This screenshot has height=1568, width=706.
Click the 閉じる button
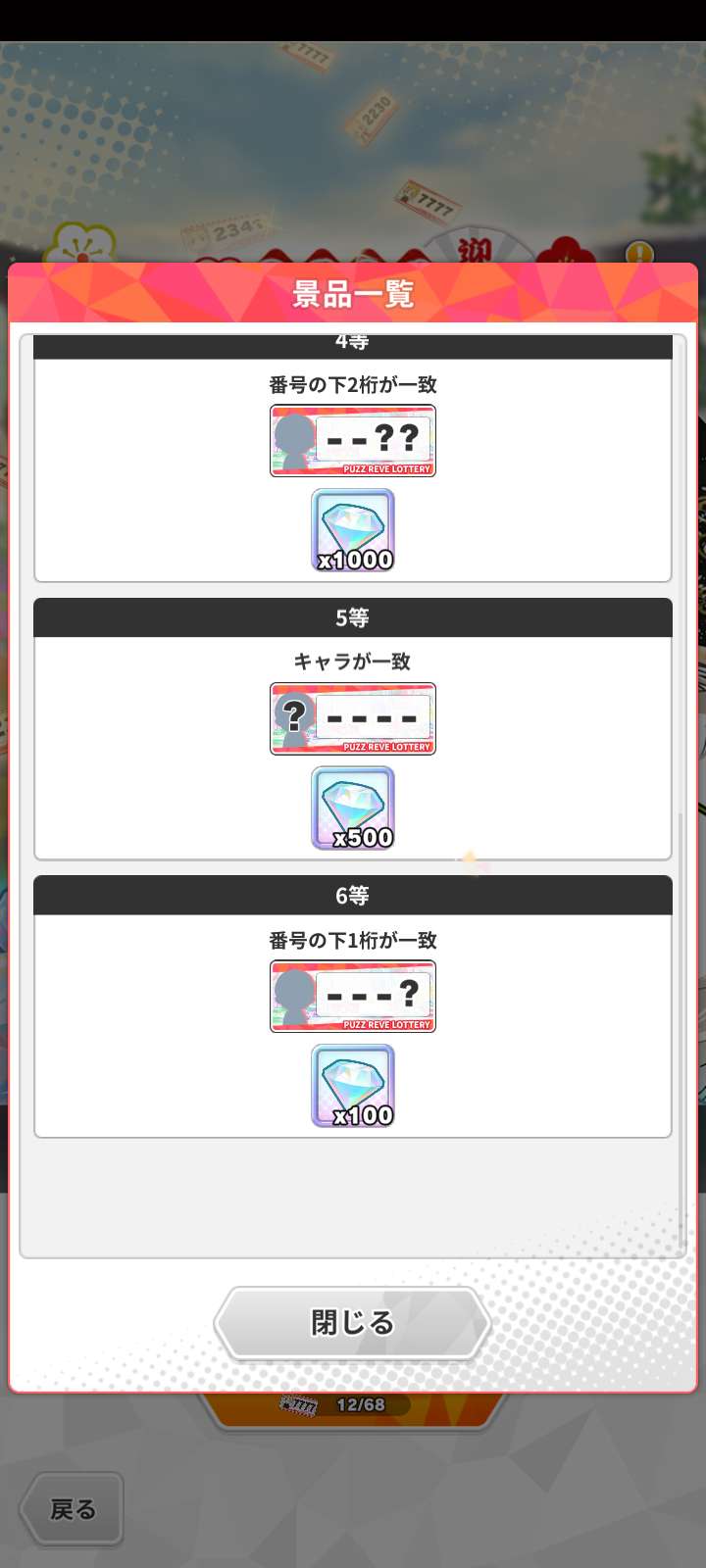click(353, 1323)
